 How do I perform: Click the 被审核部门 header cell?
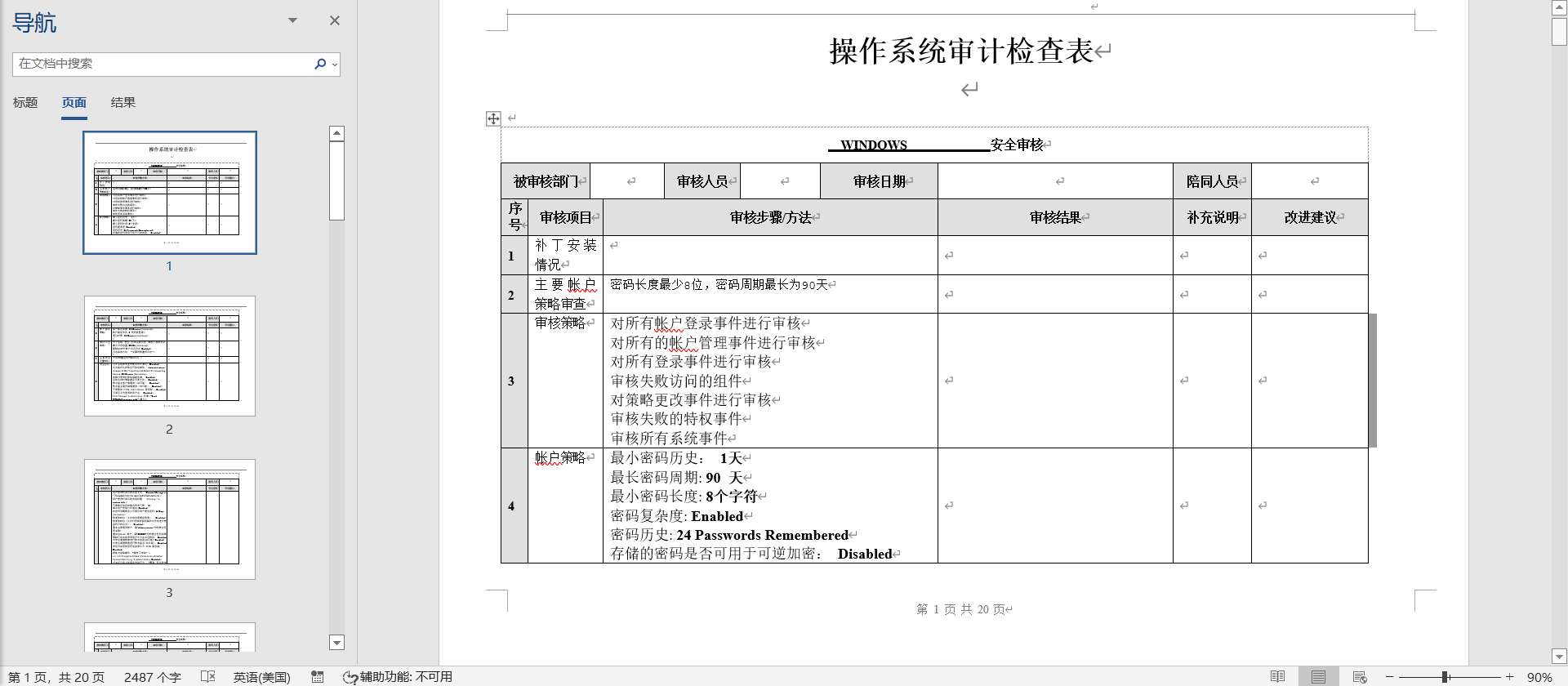coord(545,181)
